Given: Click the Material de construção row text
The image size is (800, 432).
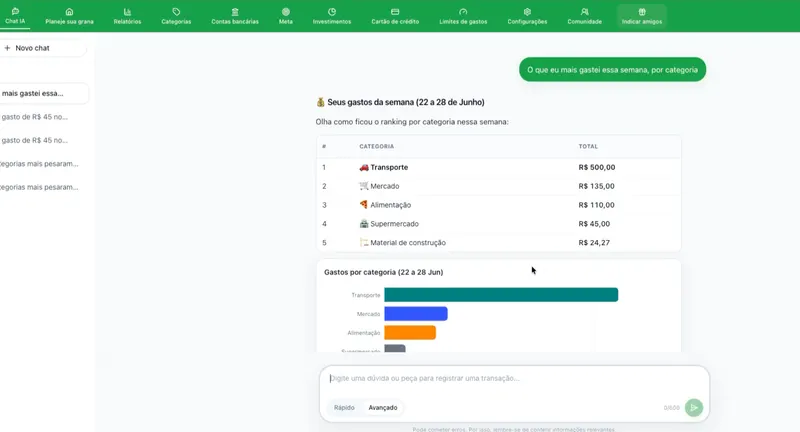Looking at the screenshot, I should (408, 243).
